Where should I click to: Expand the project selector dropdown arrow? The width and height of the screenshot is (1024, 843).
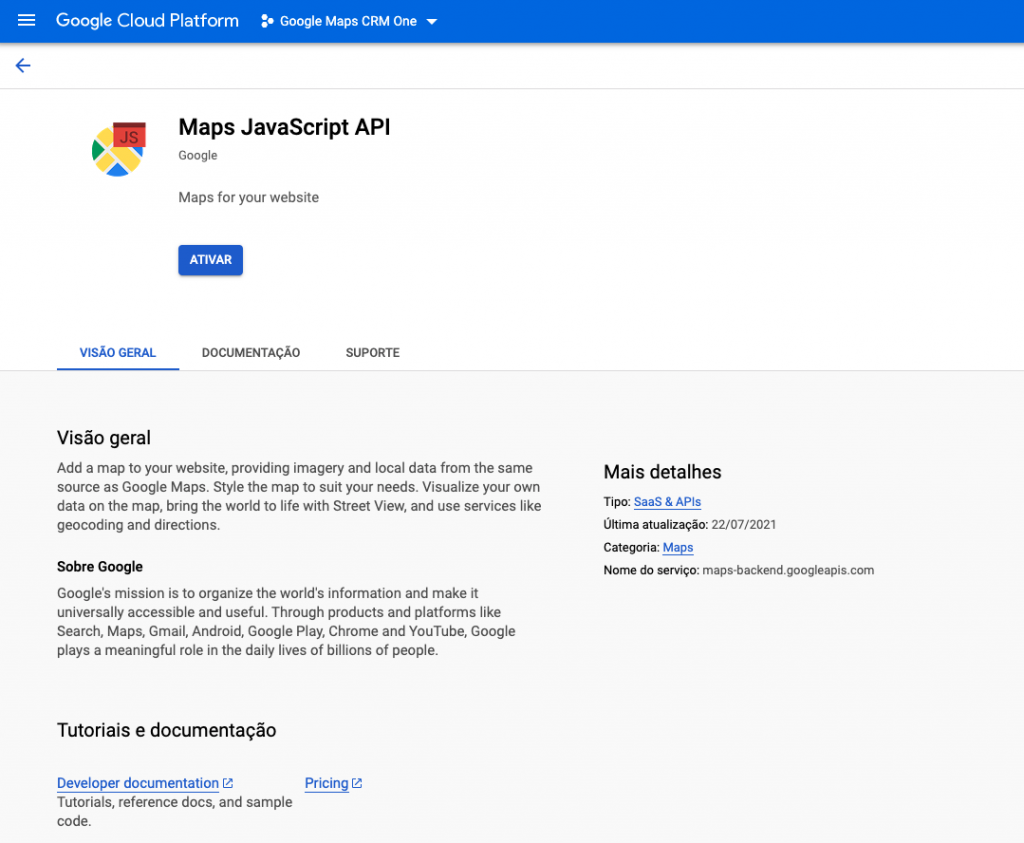point(432,21)
